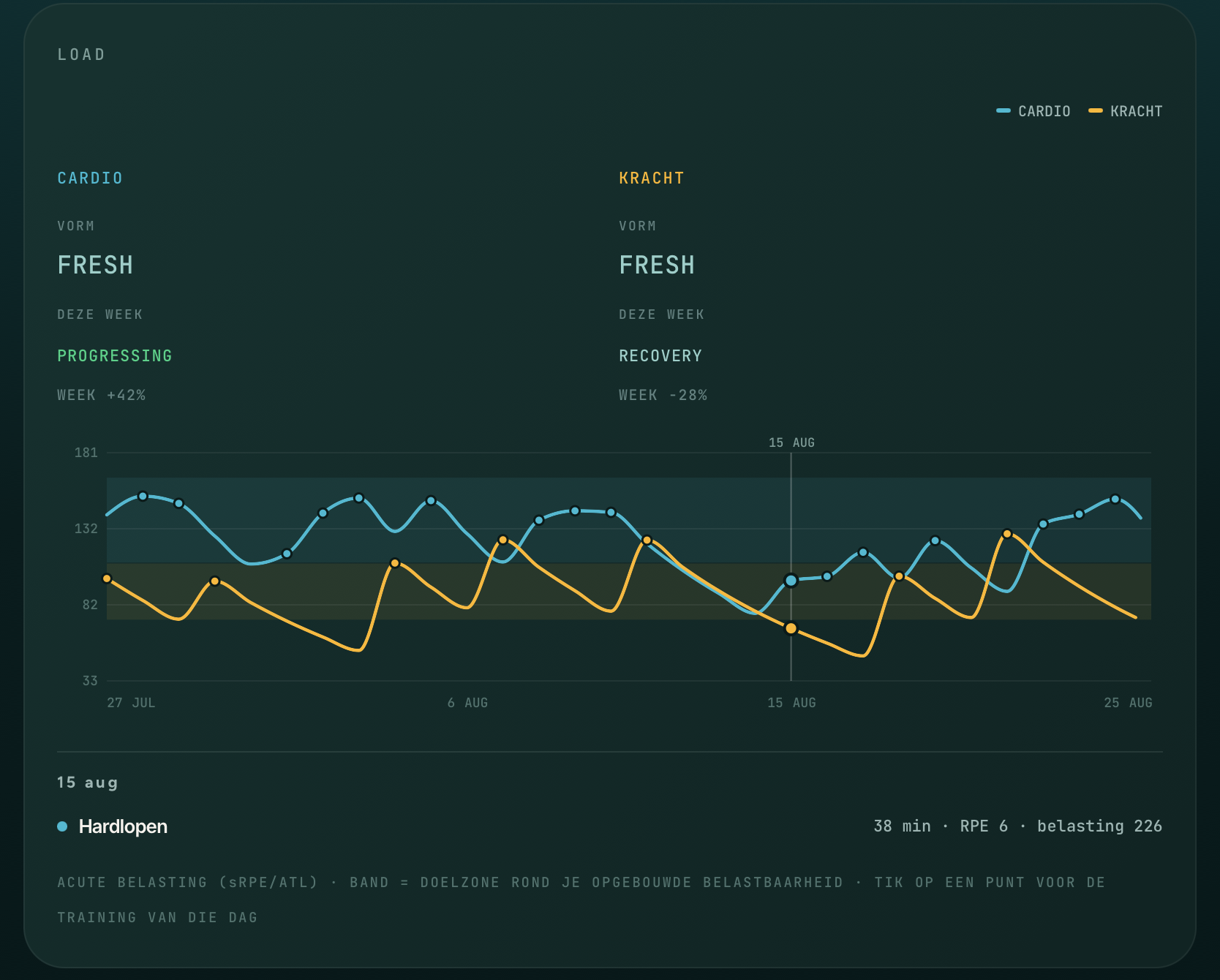Click the PROGRESSING status text

coord(115,356)
